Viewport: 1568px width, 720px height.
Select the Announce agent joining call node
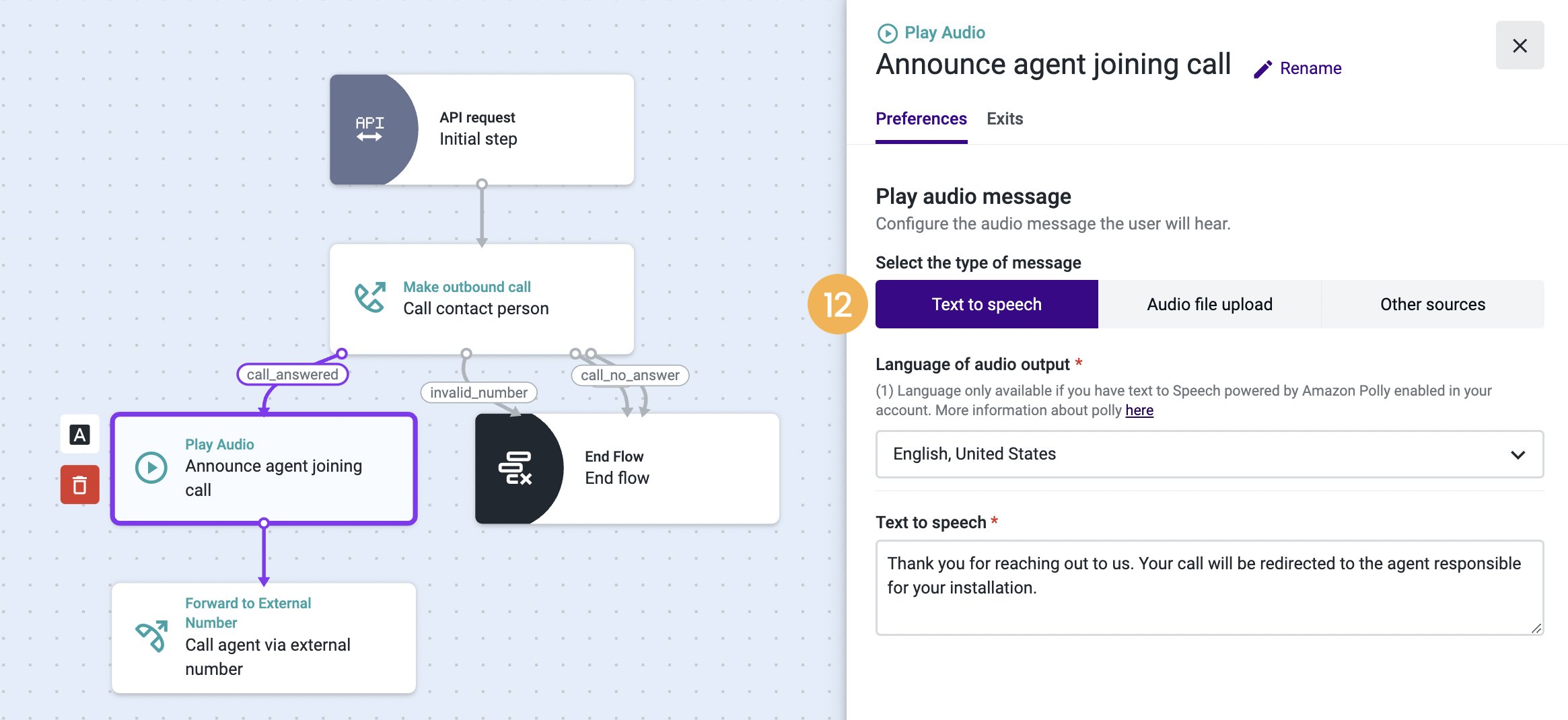(264, 468)
